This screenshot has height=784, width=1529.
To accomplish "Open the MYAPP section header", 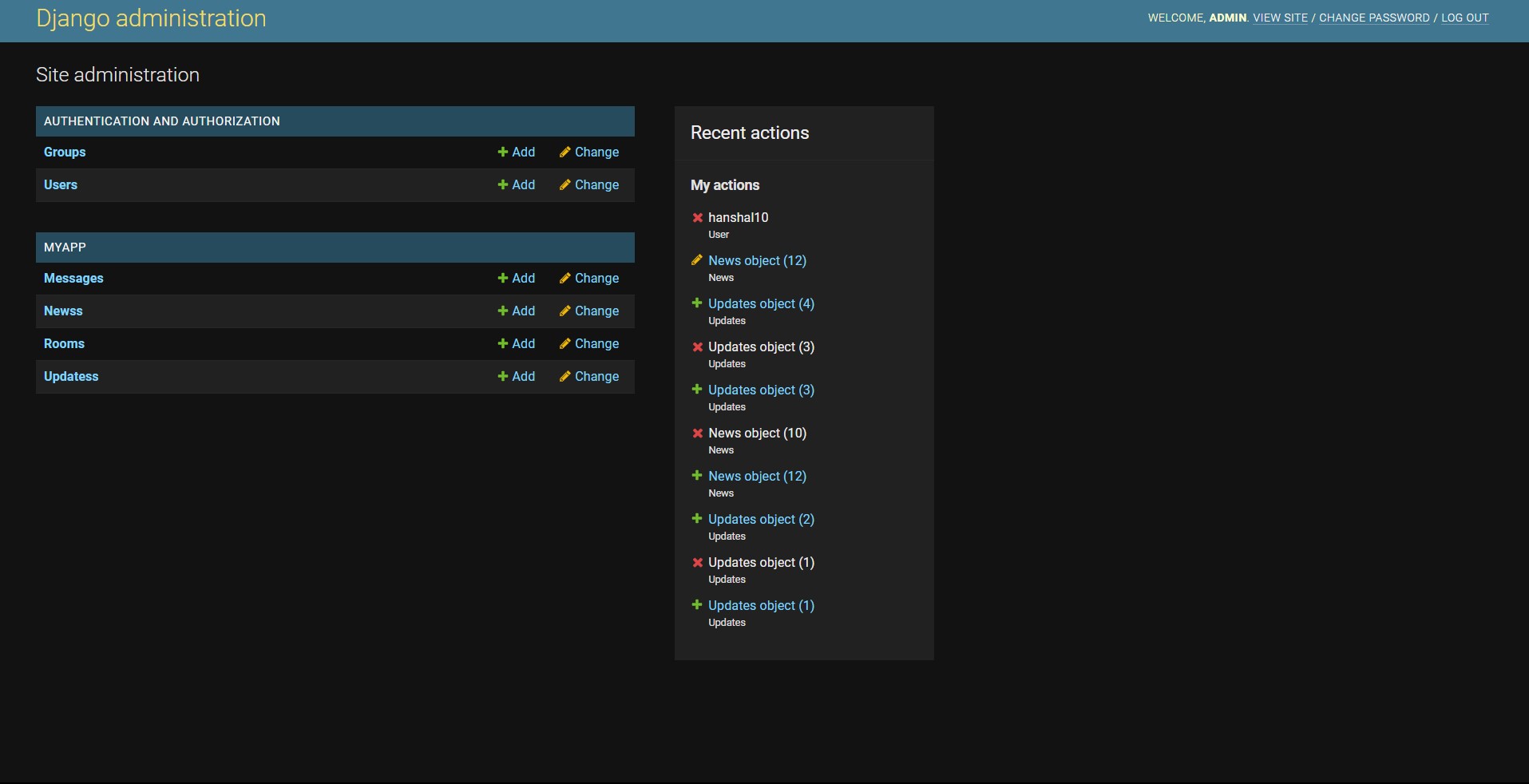I will click(65, 247).
